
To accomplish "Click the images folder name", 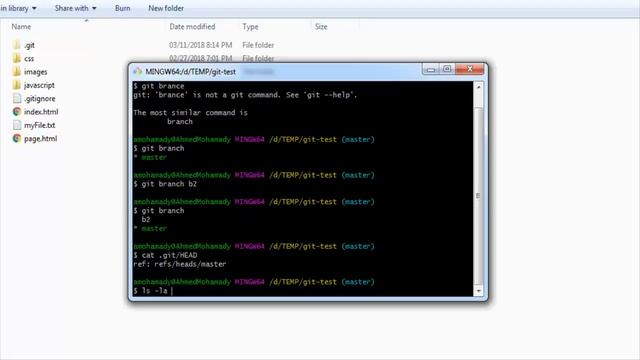I will [x=36, y=72].
